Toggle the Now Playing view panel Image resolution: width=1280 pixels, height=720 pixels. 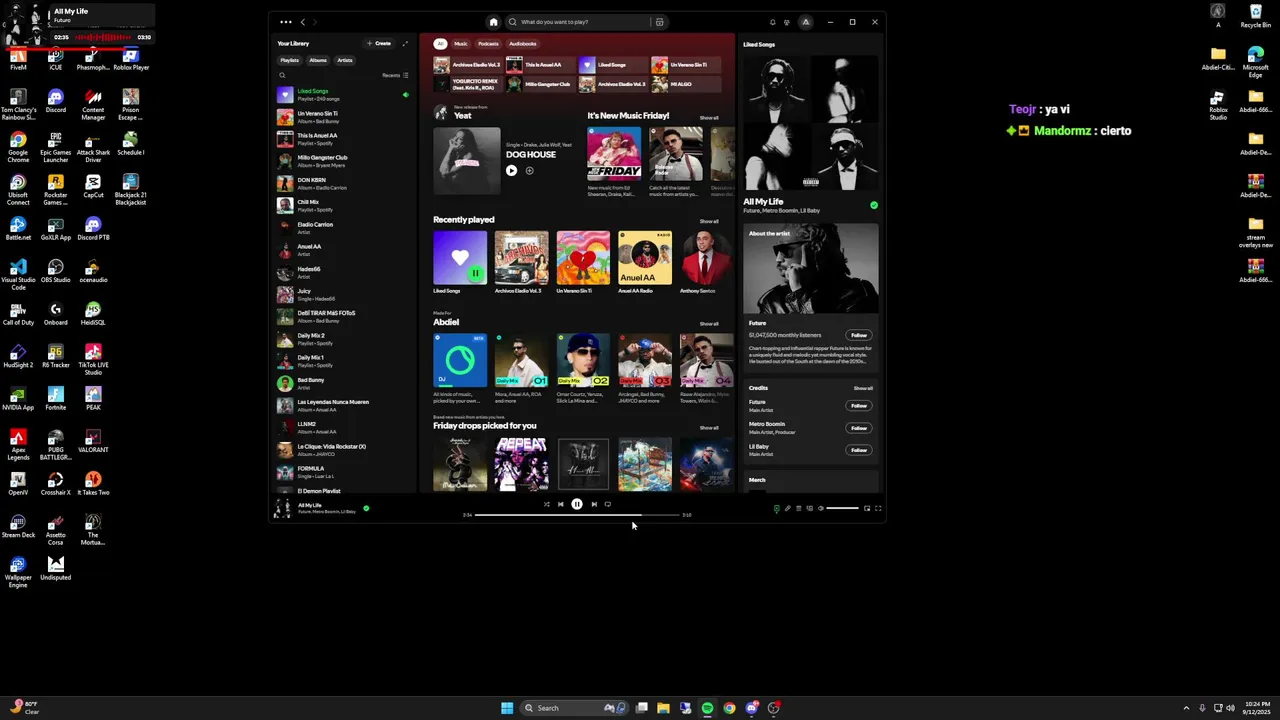(776, 508)
